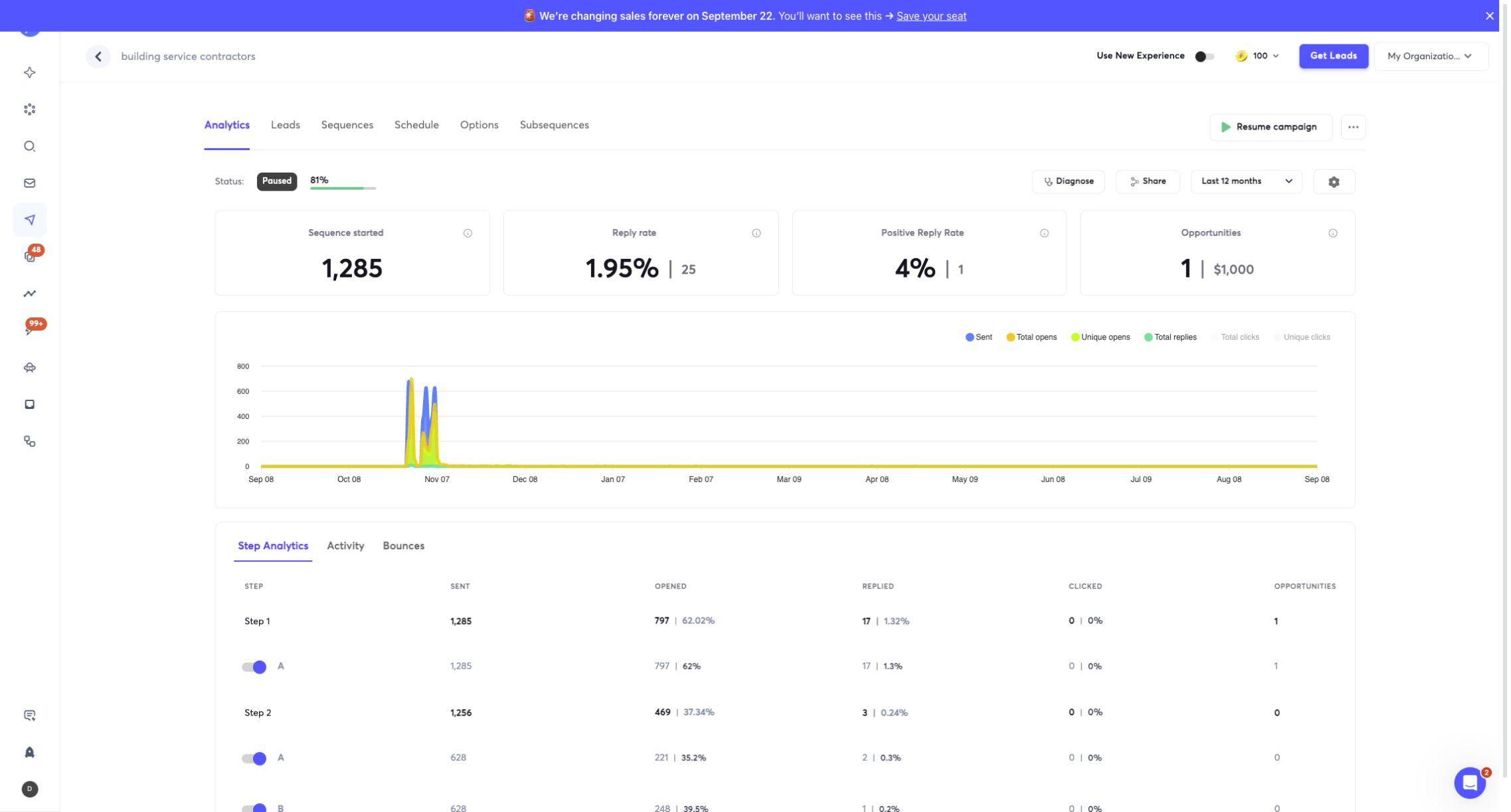
Task: Close the announcement banner
Action: coord(1490,16)
